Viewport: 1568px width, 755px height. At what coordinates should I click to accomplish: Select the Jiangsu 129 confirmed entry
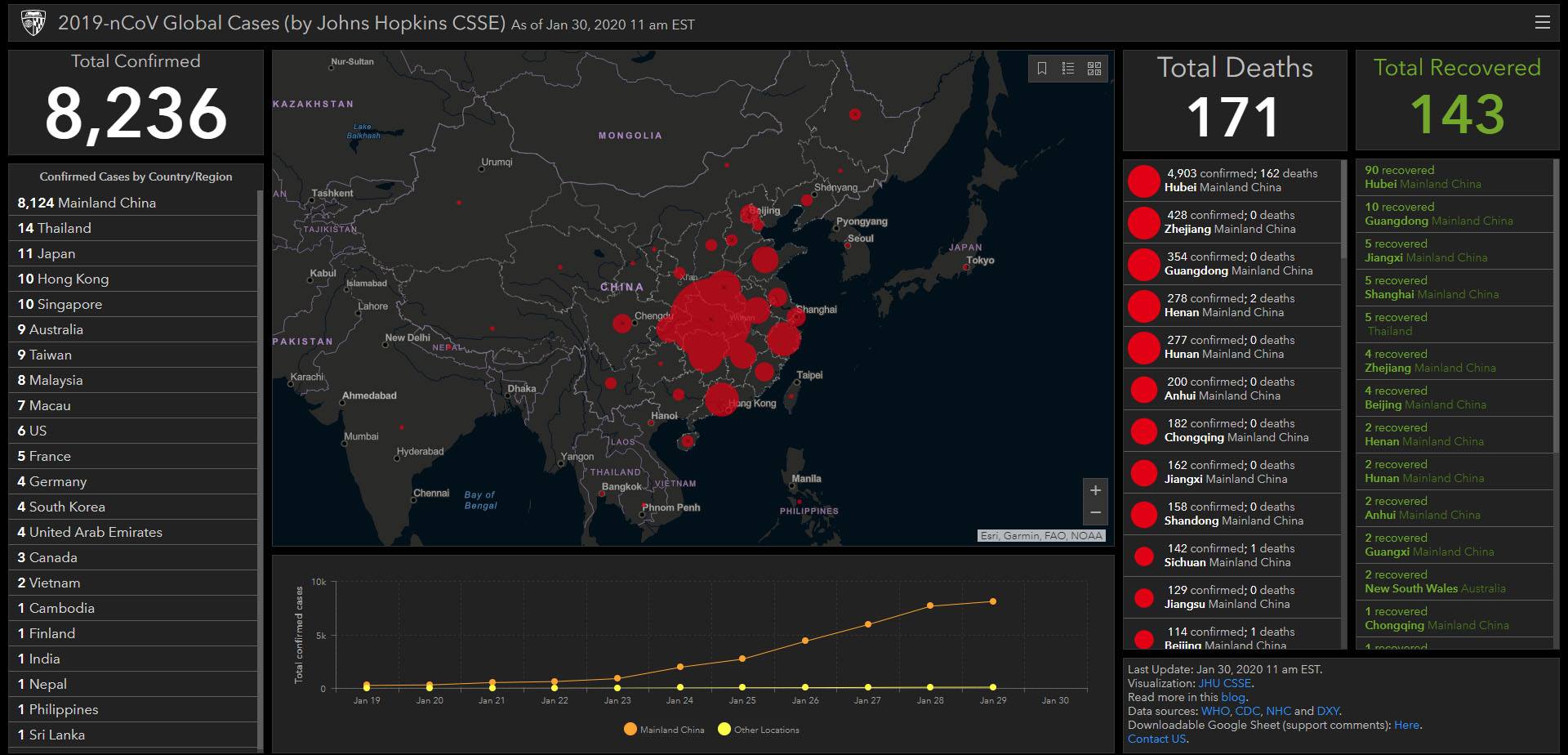coord(1232,597)
